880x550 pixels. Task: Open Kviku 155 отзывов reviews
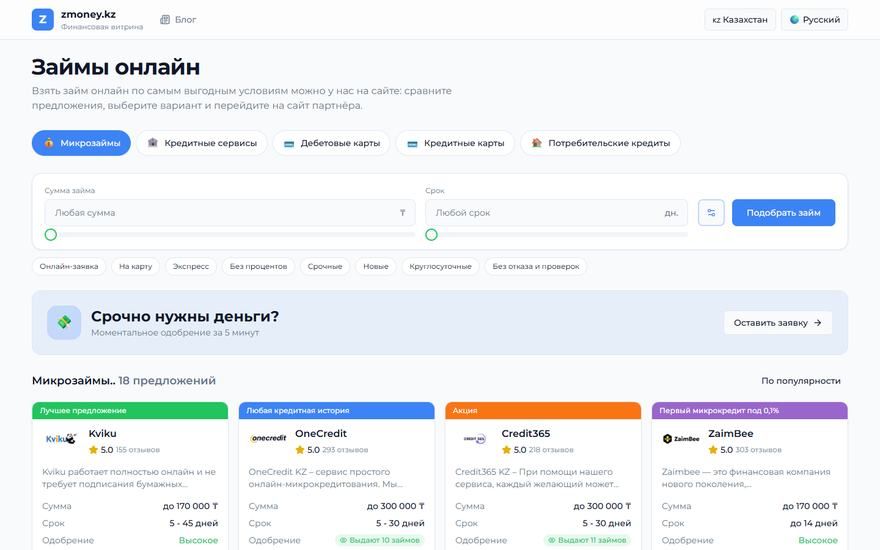pyautogui.click(x=138, y=450)
